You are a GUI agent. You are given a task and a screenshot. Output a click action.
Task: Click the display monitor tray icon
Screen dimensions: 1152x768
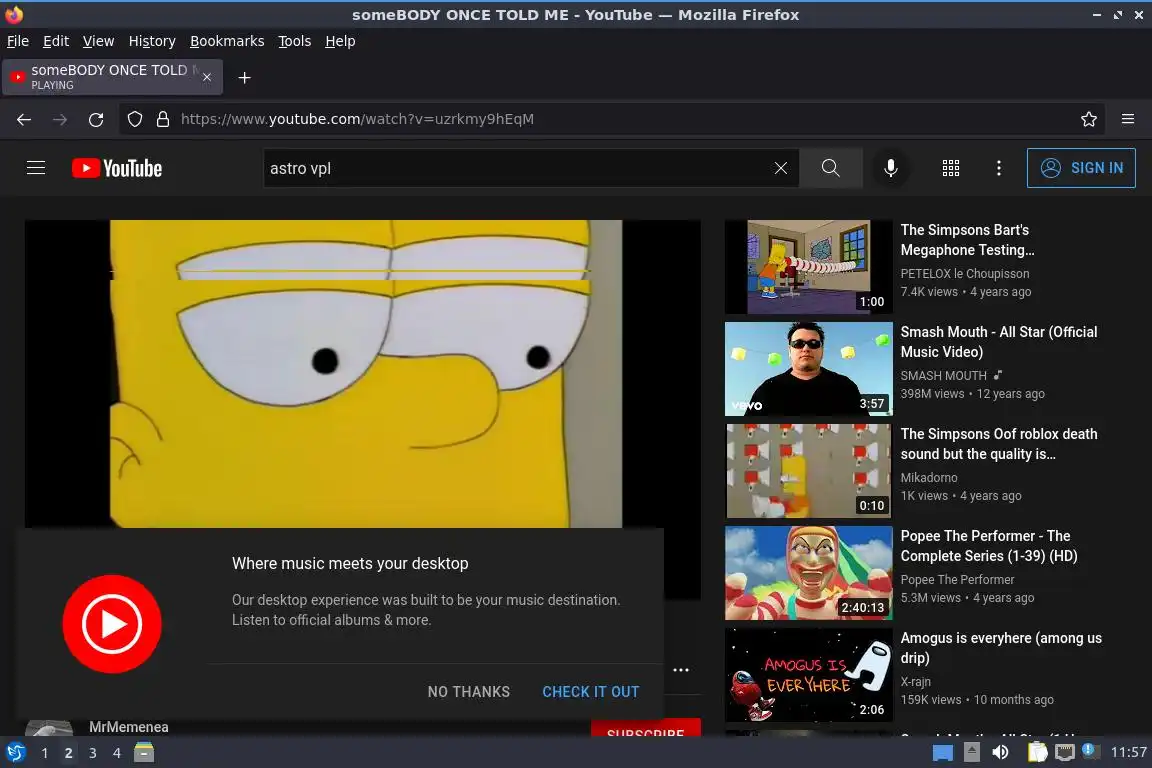(1065, 753)
